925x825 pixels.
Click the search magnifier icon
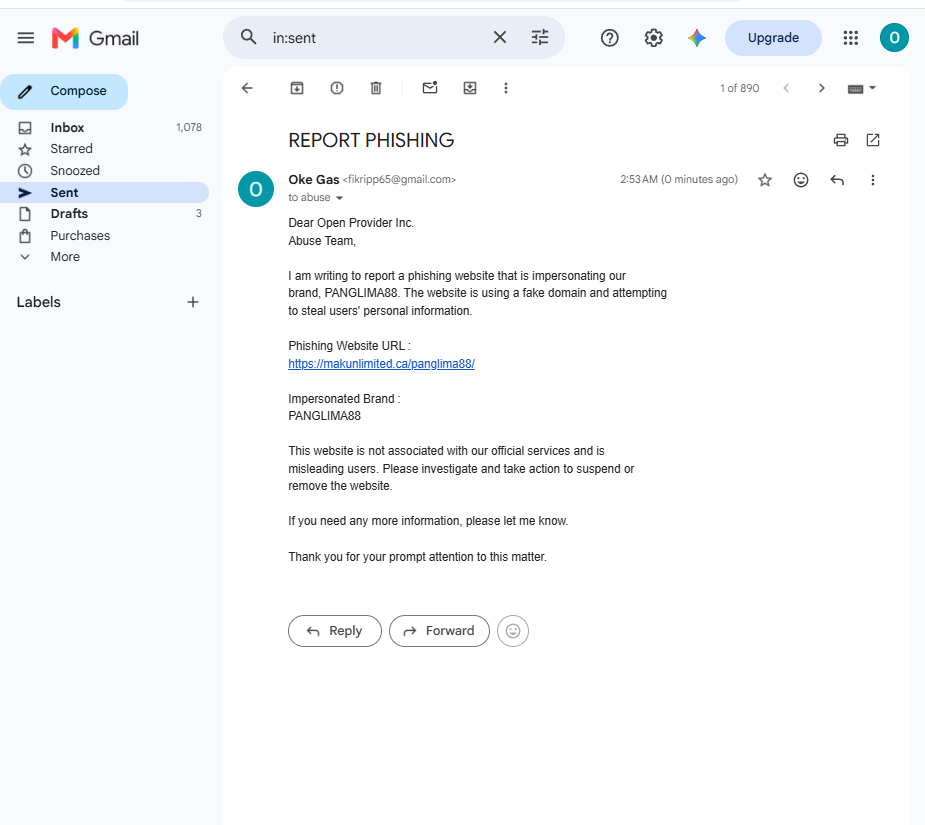tap(248, 37)
